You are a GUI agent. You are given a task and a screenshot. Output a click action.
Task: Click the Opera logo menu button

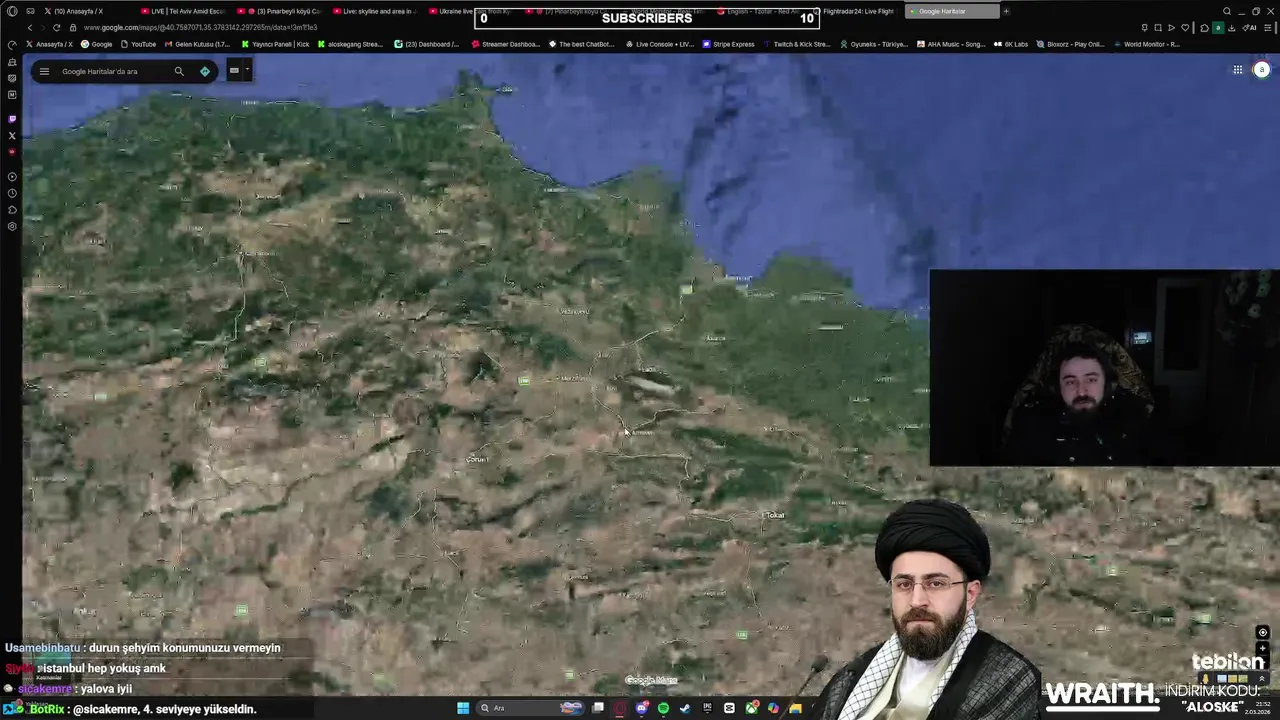(12, 11)
